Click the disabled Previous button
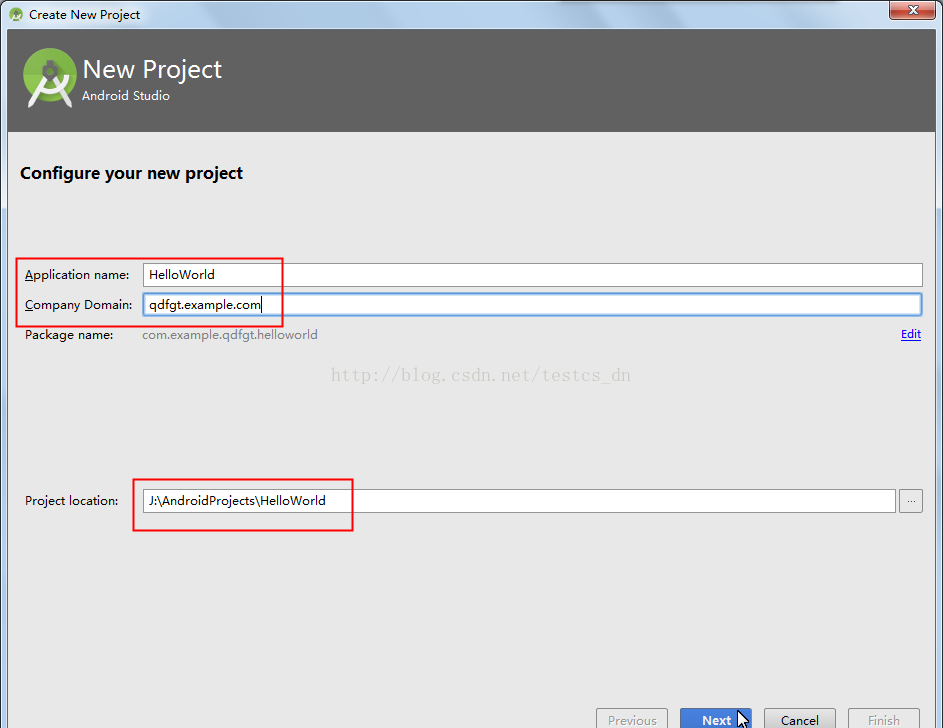943x728 pixels. click(632, 720)
